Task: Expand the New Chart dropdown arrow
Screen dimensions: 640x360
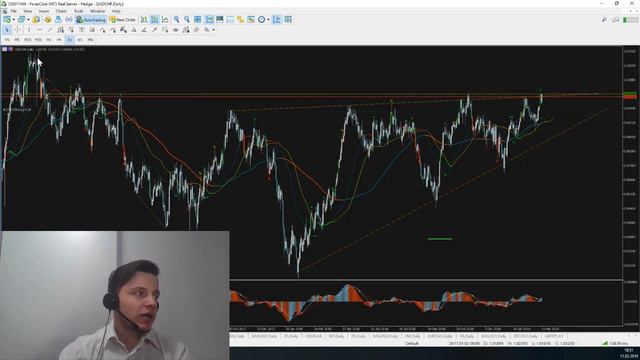Action: click(x=13, y=20)
